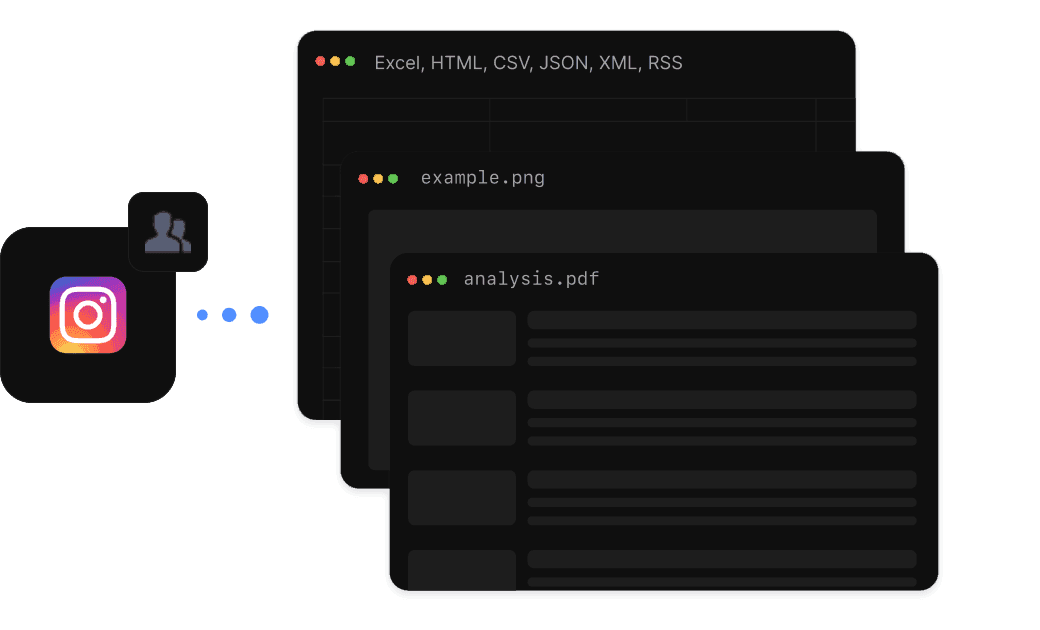Open first thumbnail placeholder in analysis.pdf
This screenshot has height=630, width=1040.
click(462, 338)
